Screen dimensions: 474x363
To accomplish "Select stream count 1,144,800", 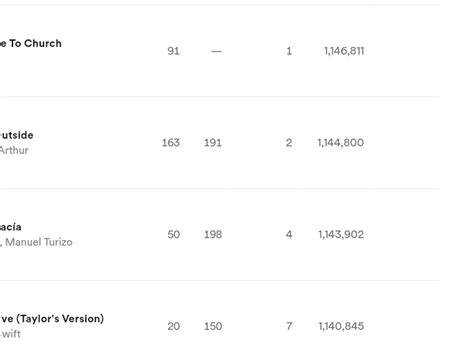I will tap(341, 143).
